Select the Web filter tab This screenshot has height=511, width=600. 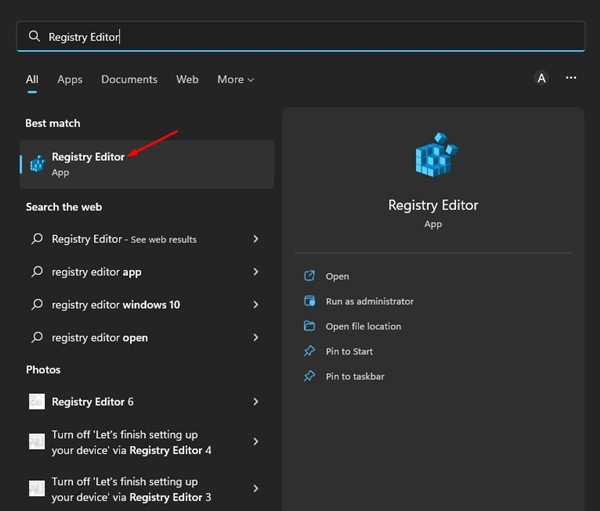pyautogui.click(x=187, y=79)
